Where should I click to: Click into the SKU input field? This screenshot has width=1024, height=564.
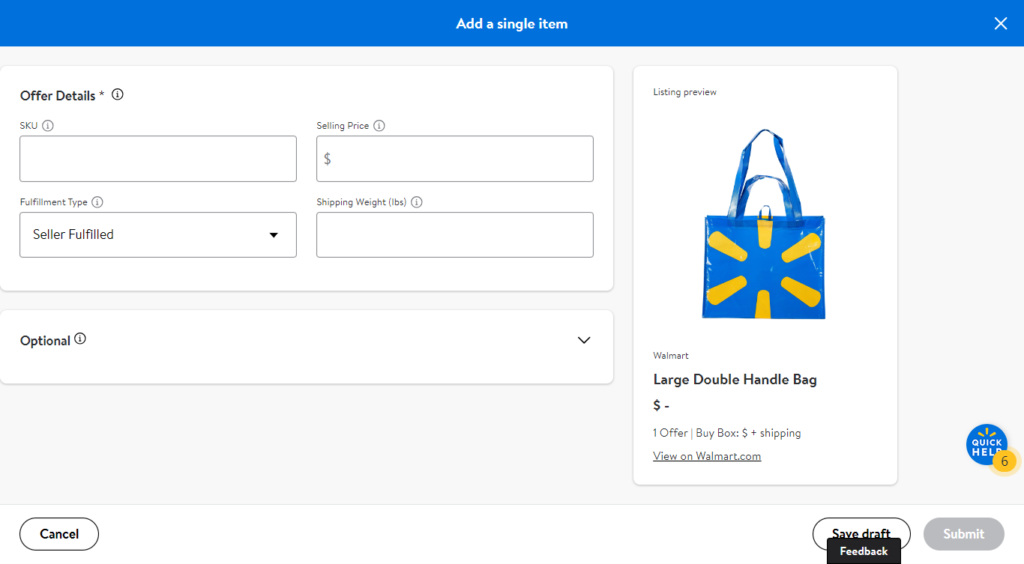coord(158,159)
